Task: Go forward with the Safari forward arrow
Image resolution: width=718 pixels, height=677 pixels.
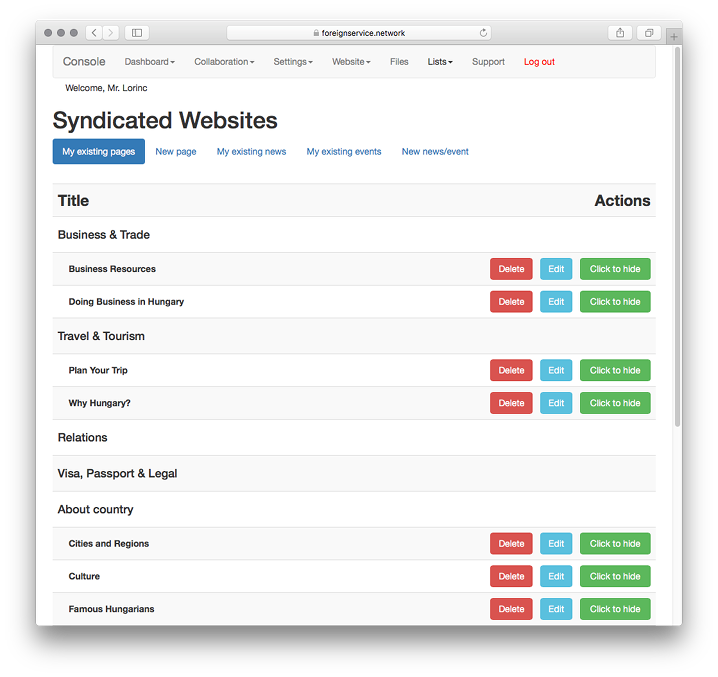Action: (111, 33)
